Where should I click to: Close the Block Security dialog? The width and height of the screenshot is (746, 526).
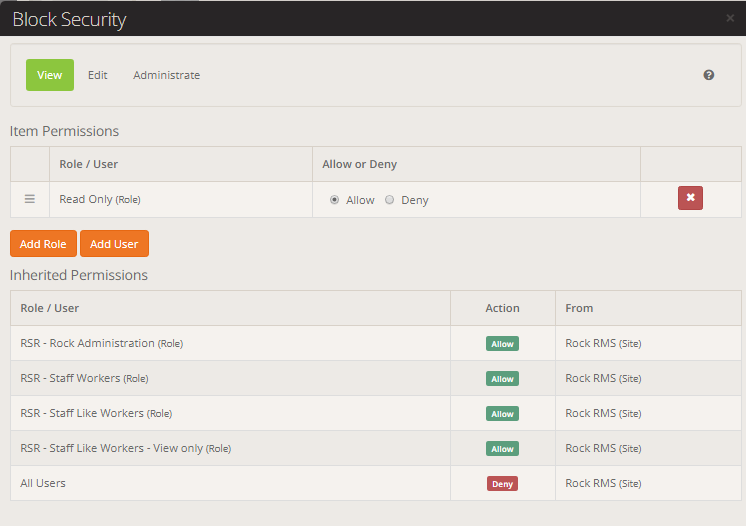pos(730,18)
